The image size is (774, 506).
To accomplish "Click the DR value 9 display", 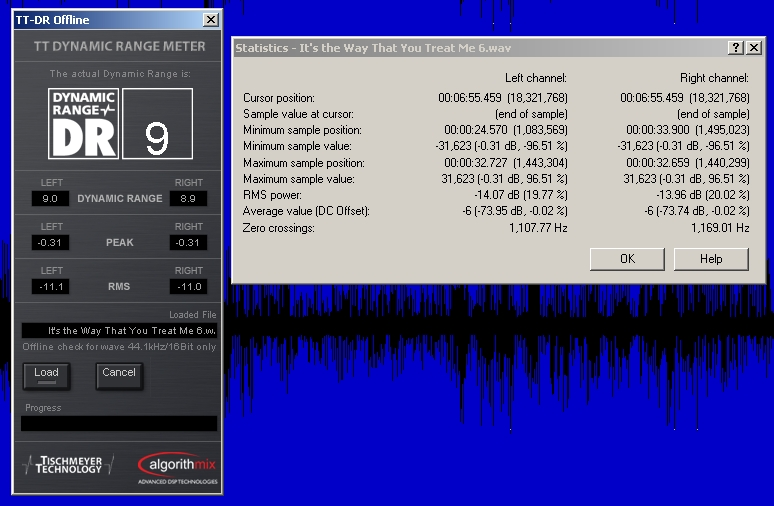I will 157,123.
